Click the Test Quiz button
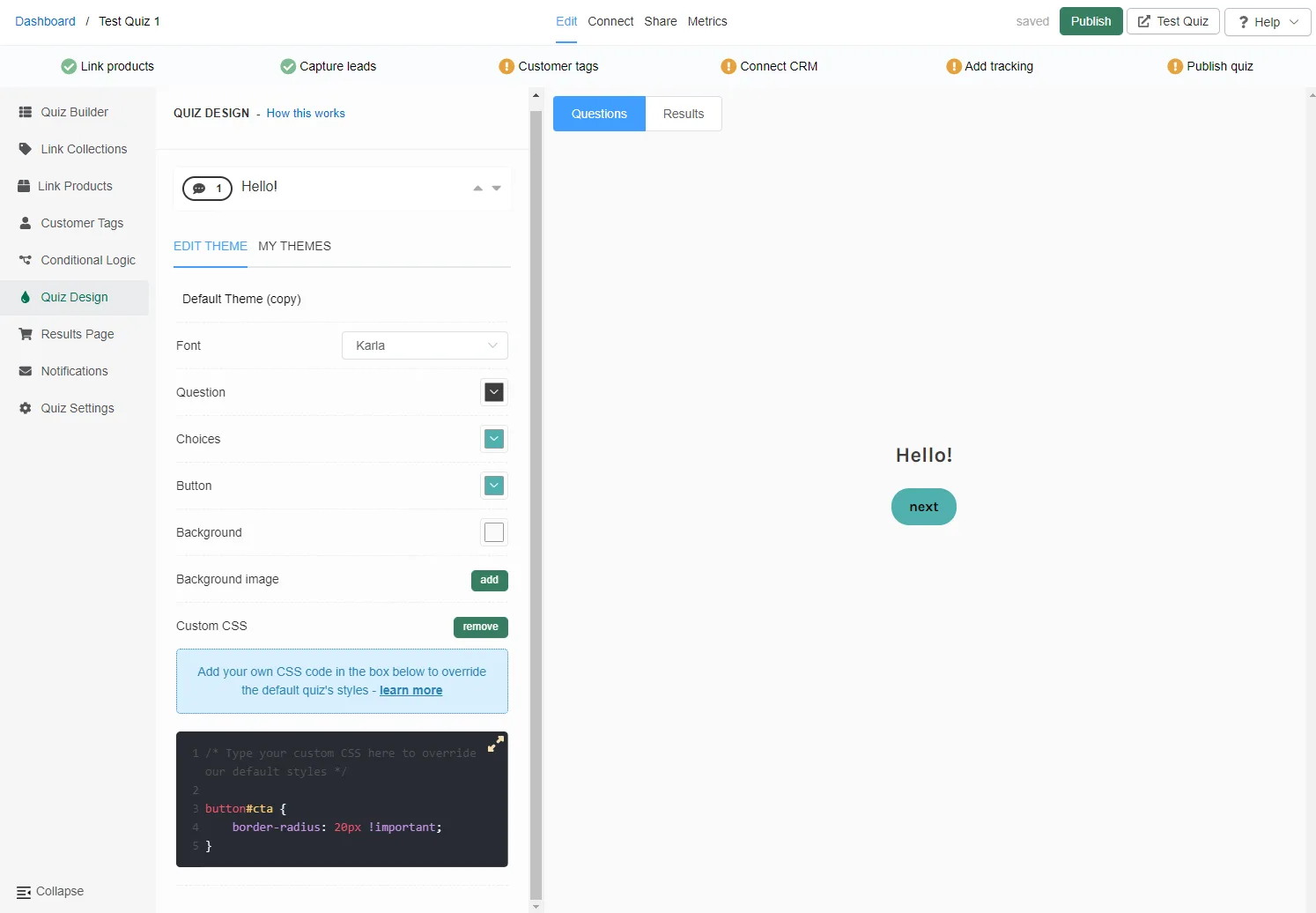This screenshot has height=913, width=1316. point(1172,21)
